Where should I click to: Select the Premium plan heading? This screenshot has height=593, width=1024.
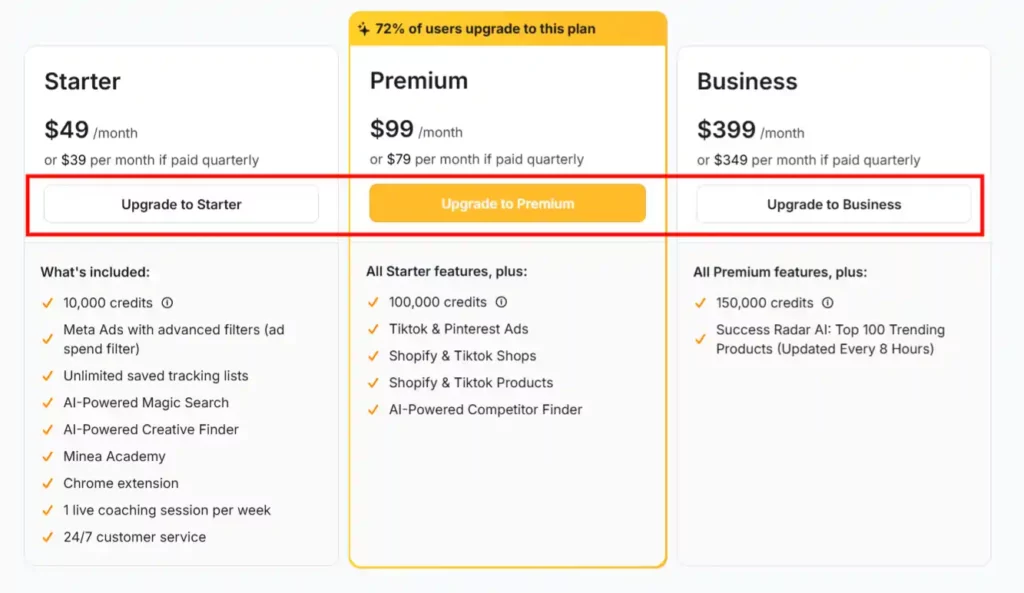coord(419,81)
